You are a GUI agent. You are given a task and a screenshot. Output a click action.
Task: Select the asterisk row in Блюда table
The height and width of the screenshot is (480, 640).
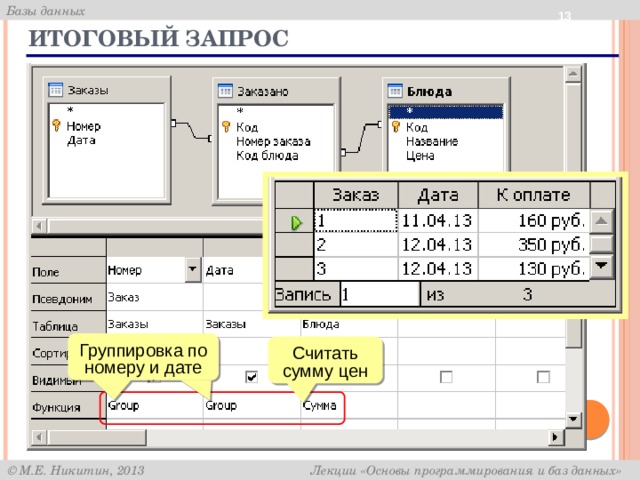(x=445, y=111)
